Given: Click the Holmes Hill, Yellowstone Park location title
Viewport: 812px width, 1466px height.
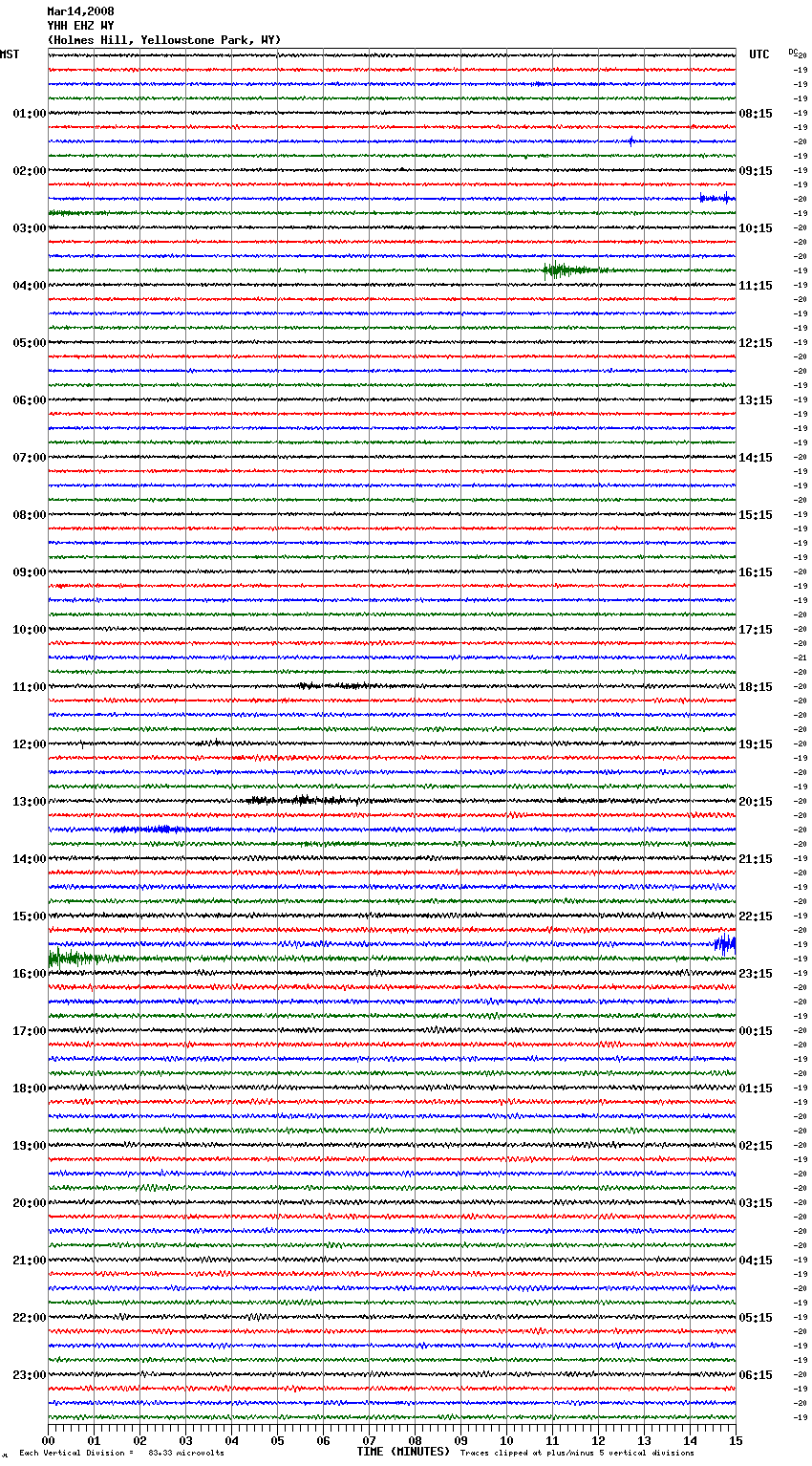Looking at the screenshot, I should coord(164,40).
